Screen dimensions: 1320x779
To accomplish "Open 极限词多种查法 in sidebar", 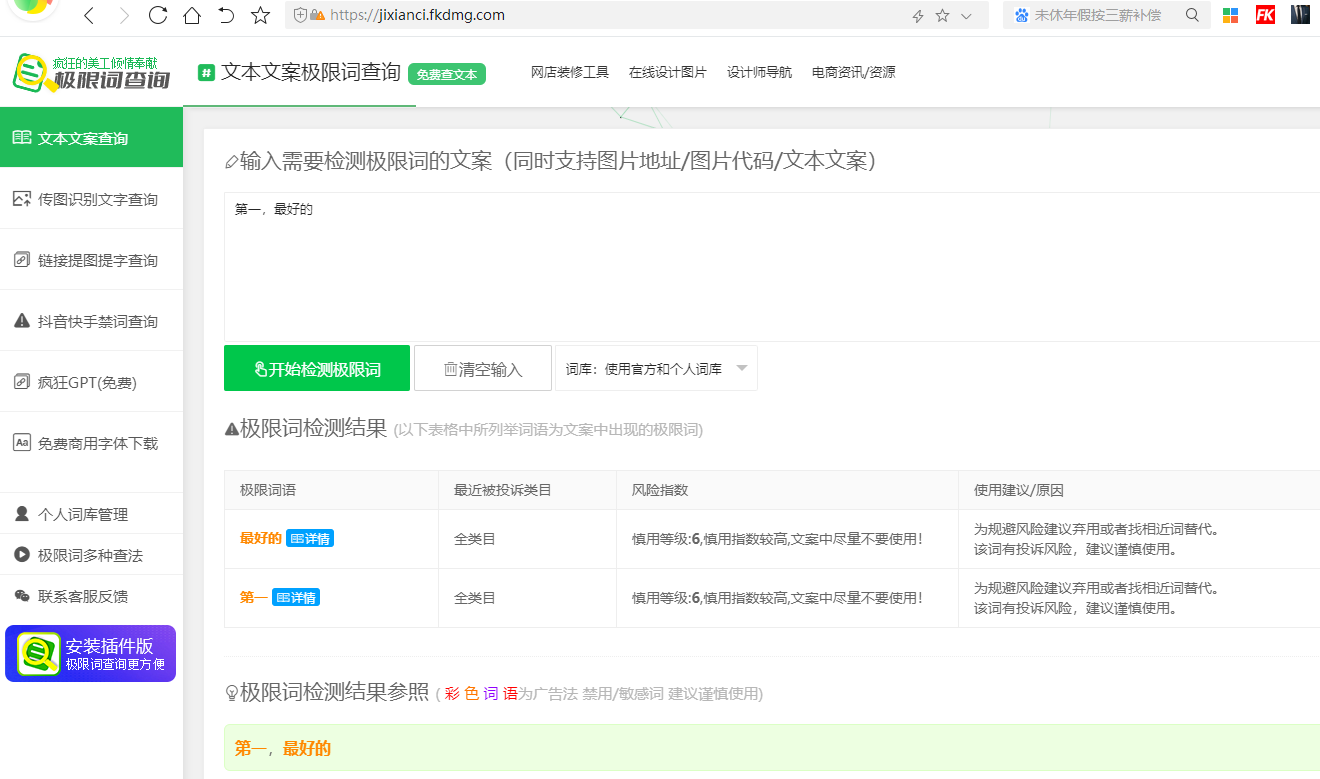I will pos(91,555).
